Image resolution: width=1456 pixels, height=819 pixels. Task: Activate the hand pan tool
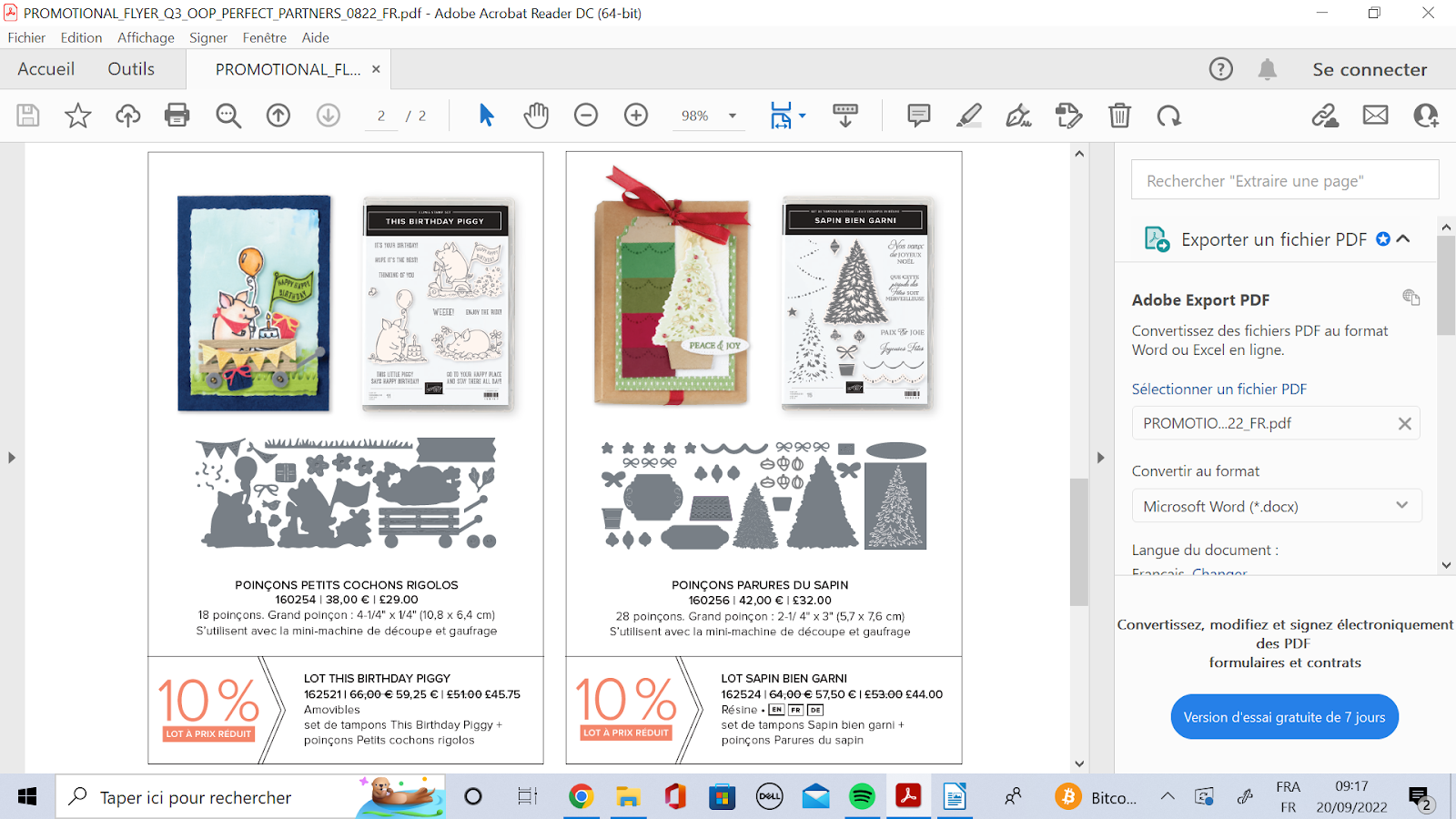coord(537,116)
